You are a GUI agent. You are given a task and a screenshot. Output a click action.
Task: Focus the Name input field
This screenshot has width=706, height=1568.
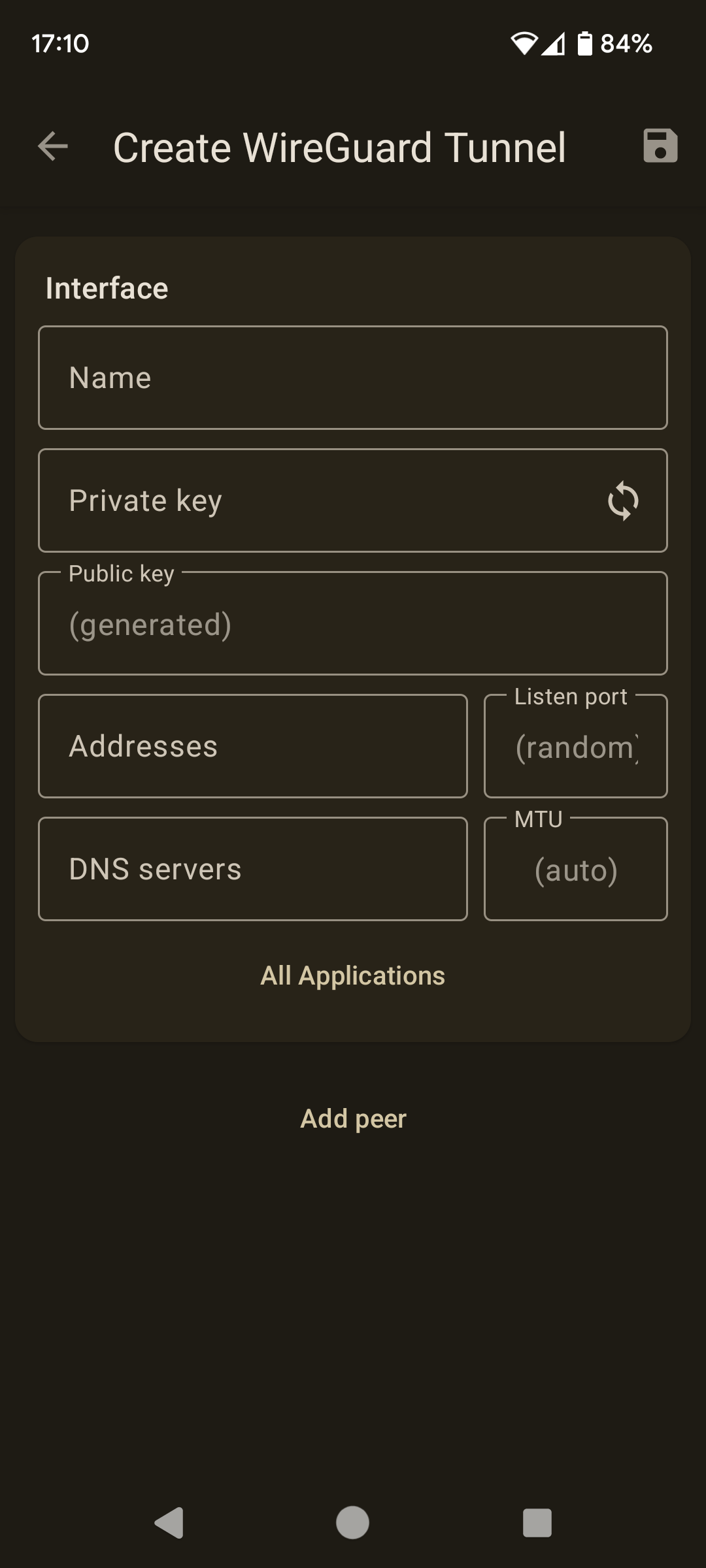(353, 378)
